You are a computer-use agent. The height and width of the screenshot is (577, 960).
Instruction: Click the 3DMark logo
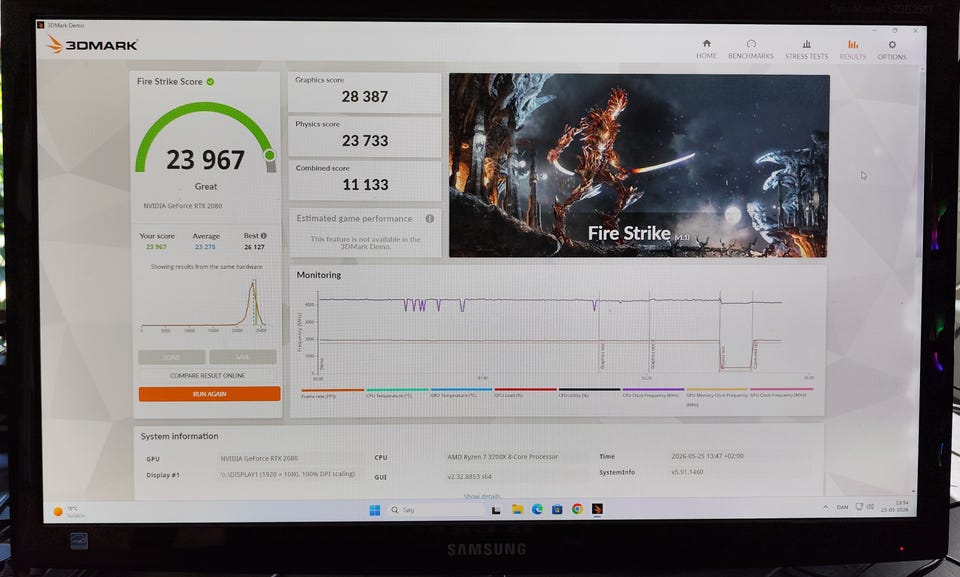(92, 45)
